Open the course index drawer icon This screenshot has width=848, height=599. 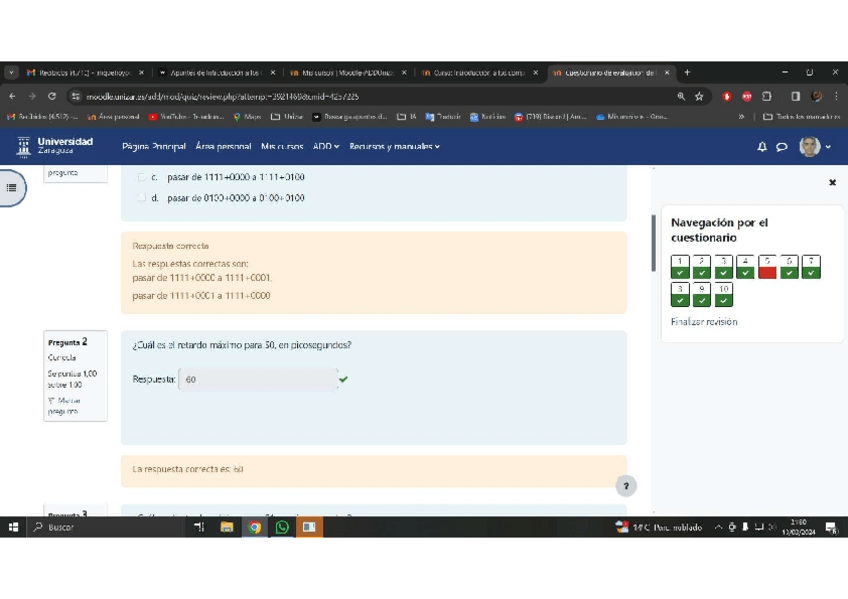pos(12,187)
